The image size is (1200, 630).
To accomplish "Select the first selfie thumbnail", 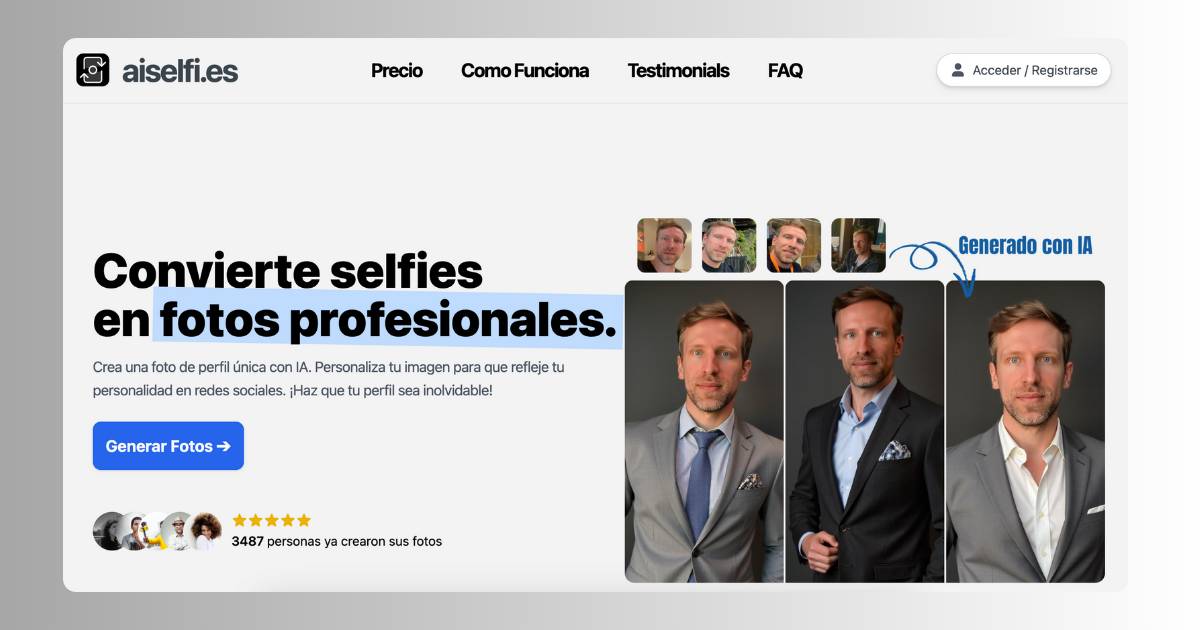I will point(664,245).
